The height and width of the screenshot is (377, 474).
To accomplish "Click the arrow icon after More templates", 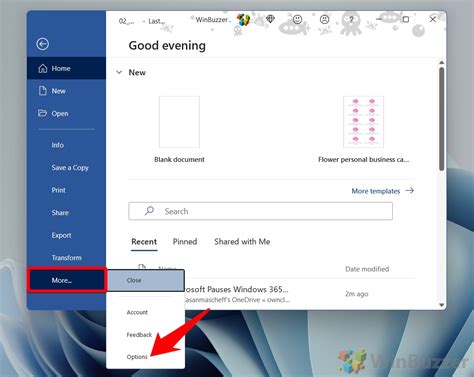I will (410, 191).
